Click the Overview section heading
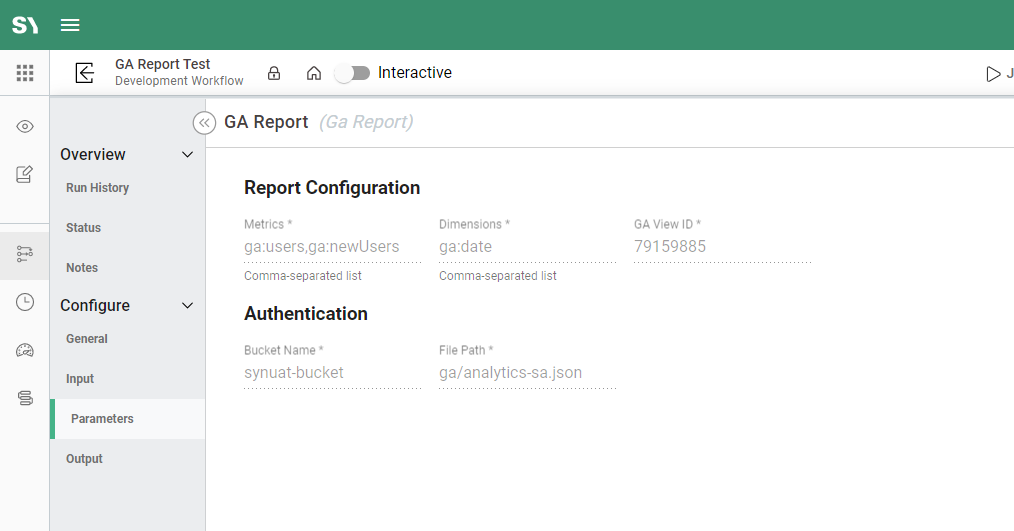 93,155
